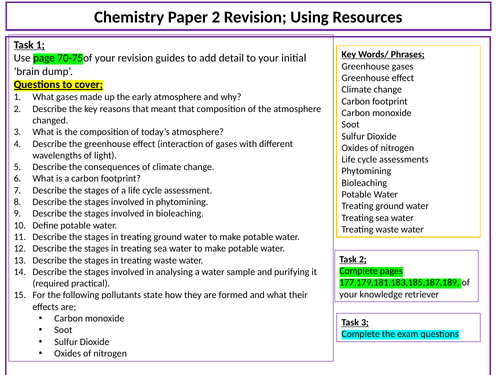Select the 'Oxides of nitrogen' bullet under question 15

(x=90, y=353)
